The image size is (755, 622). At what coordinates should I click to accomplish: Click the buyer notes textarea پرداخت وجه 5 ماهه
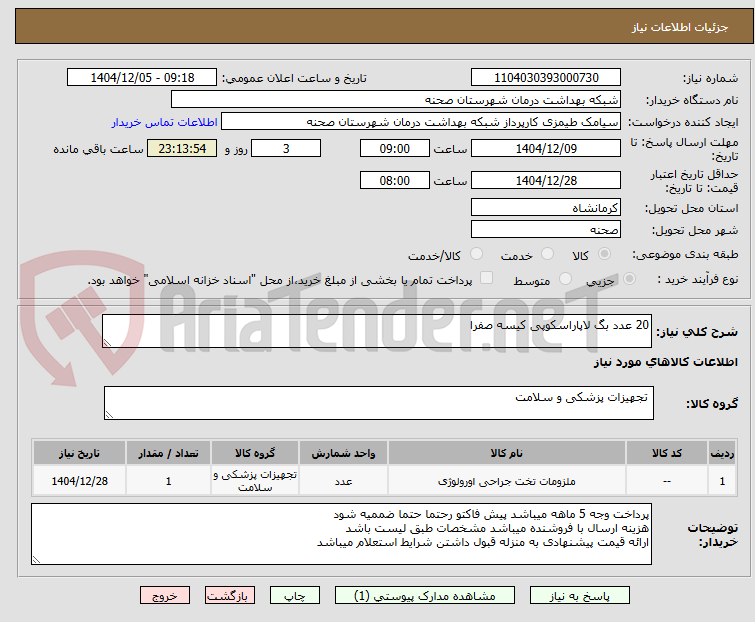tap(341, 534)
